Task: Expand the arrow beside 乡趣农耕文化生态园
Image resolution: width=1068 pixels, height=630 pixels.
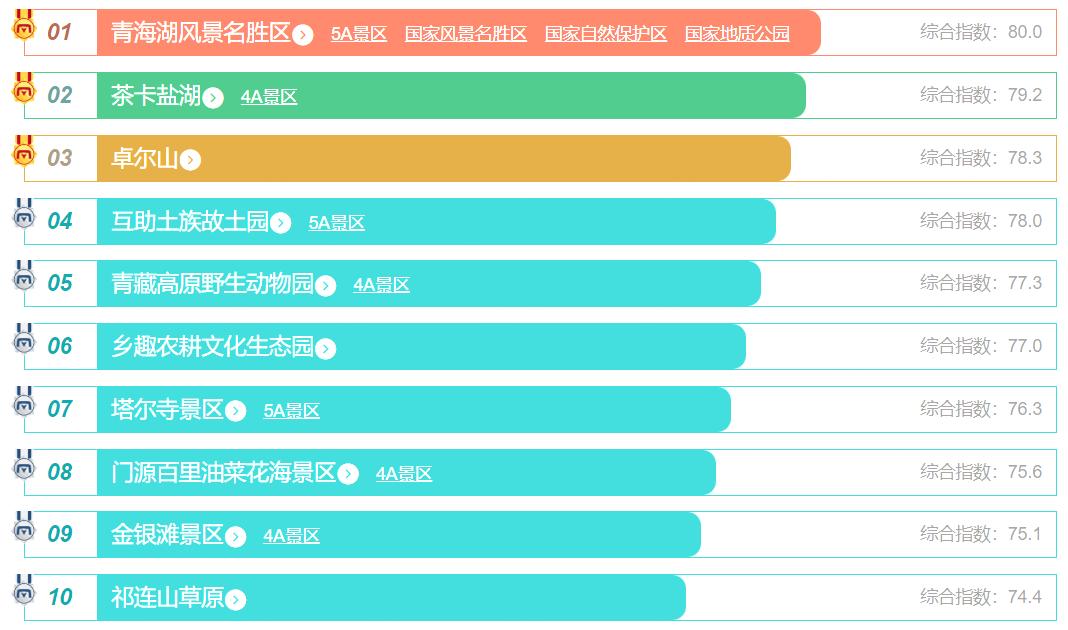Action: pos(325,349)
